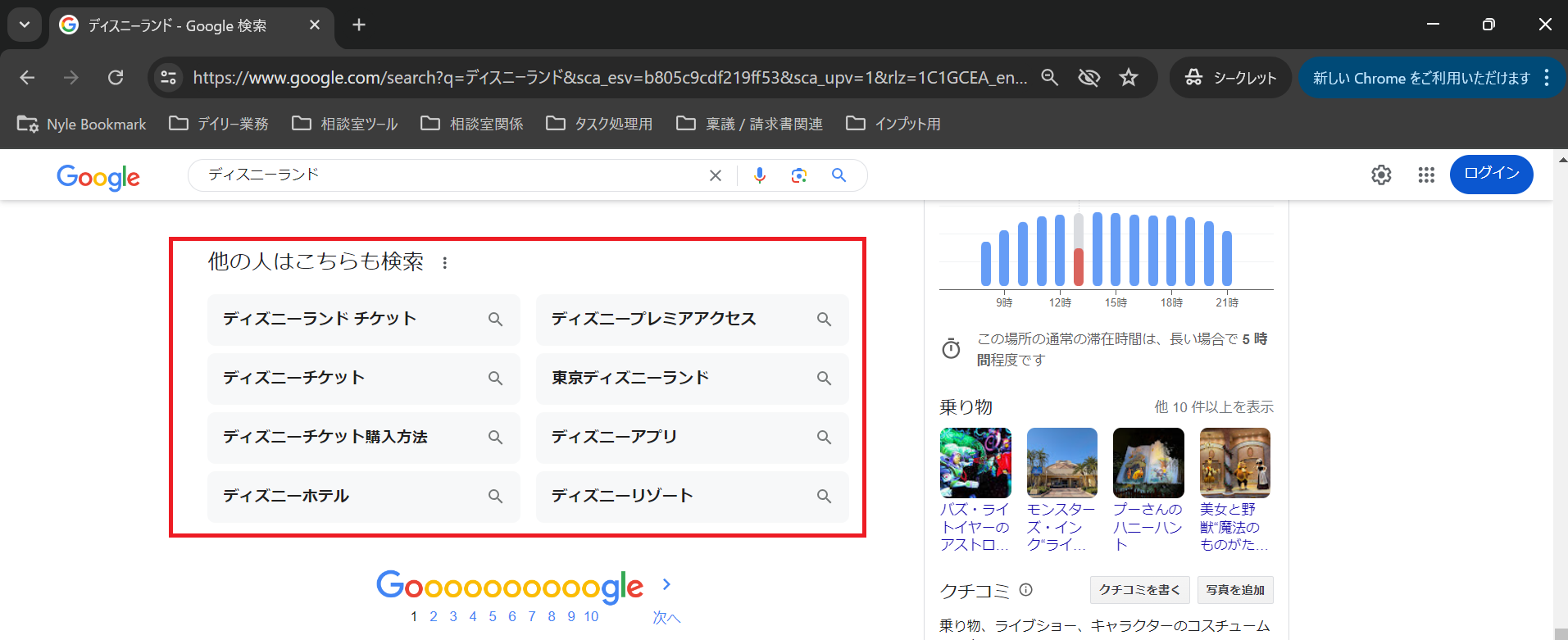Search ディズニーランド チケット suggestion
The width and height of the screenshot is (1568, 640).
[x=364, y=320]
